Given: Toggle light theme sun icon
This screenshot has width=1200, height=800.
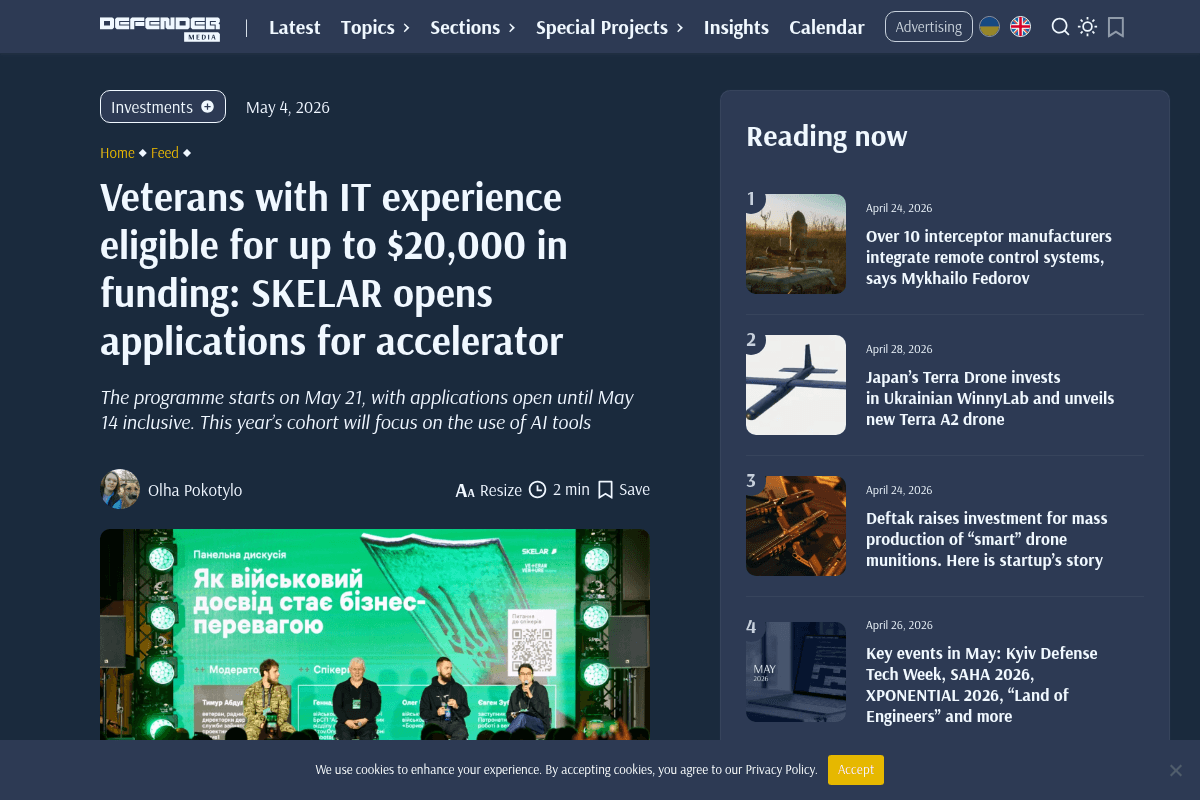Looking at the screenshot, I should (x=1088, y=27).
